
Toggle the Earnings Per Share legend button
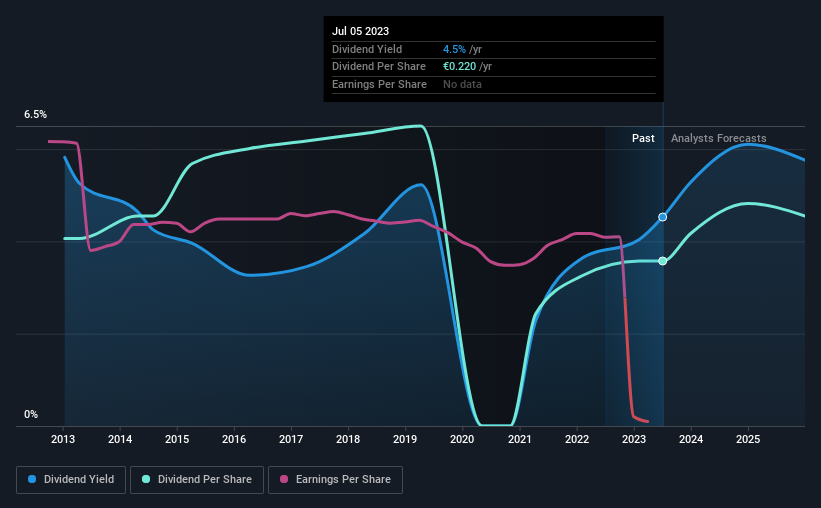[335, 480]
